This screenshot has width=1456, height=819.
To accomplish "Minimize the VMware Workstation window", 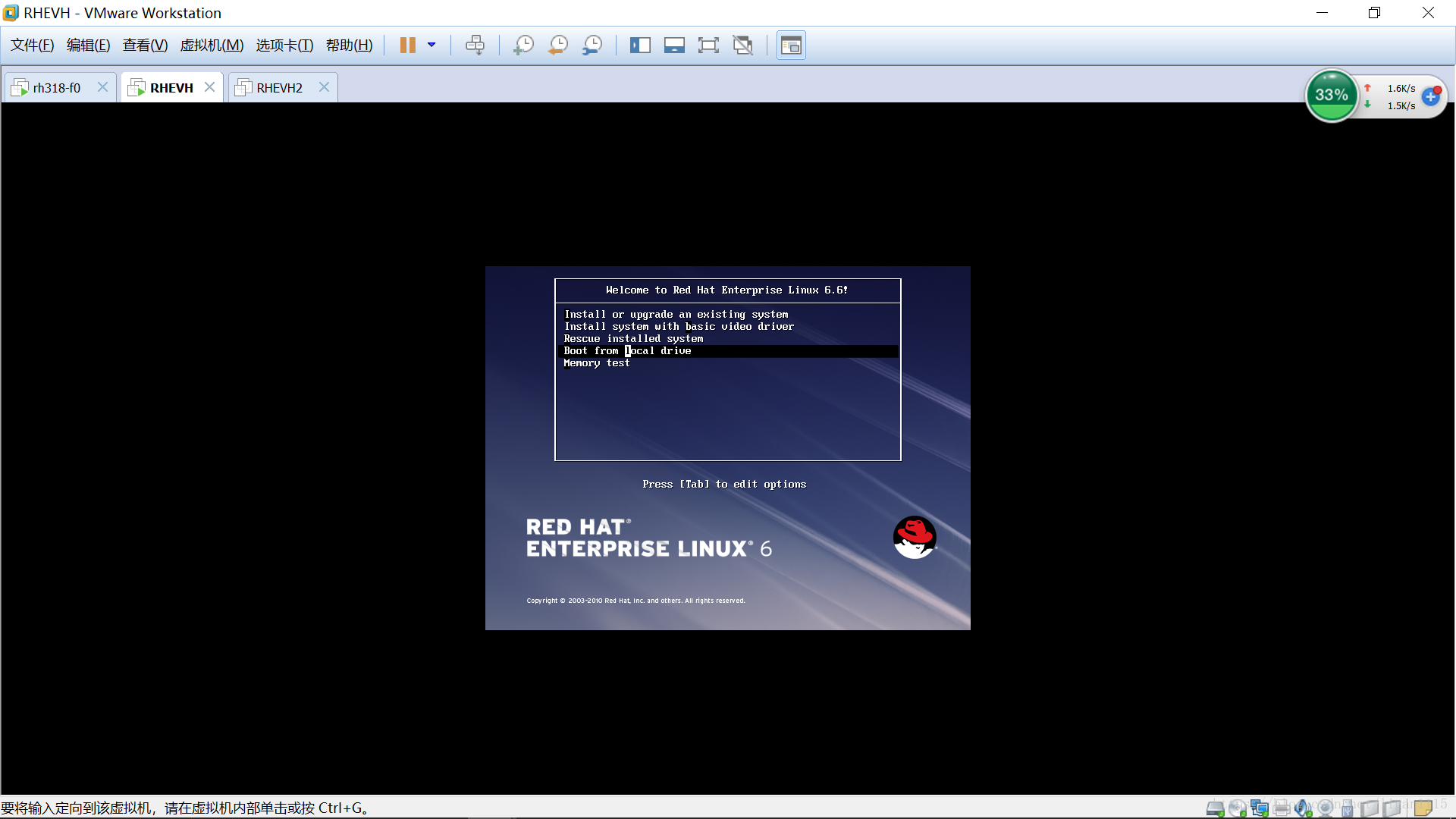I will (x=1322, y=13).
